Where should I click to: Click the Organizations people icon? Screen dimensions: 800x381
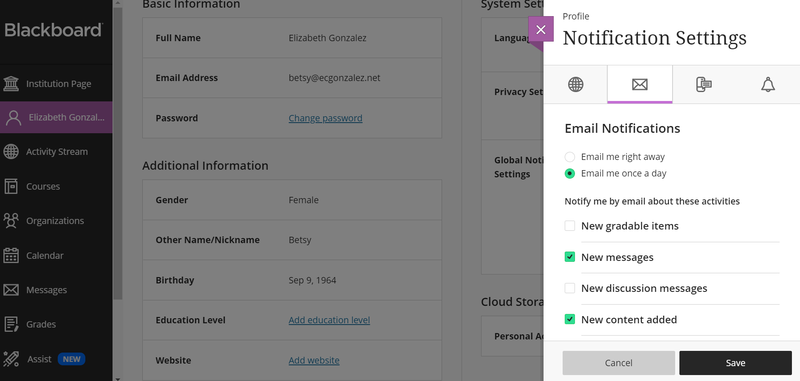click(x=11, y=221)
